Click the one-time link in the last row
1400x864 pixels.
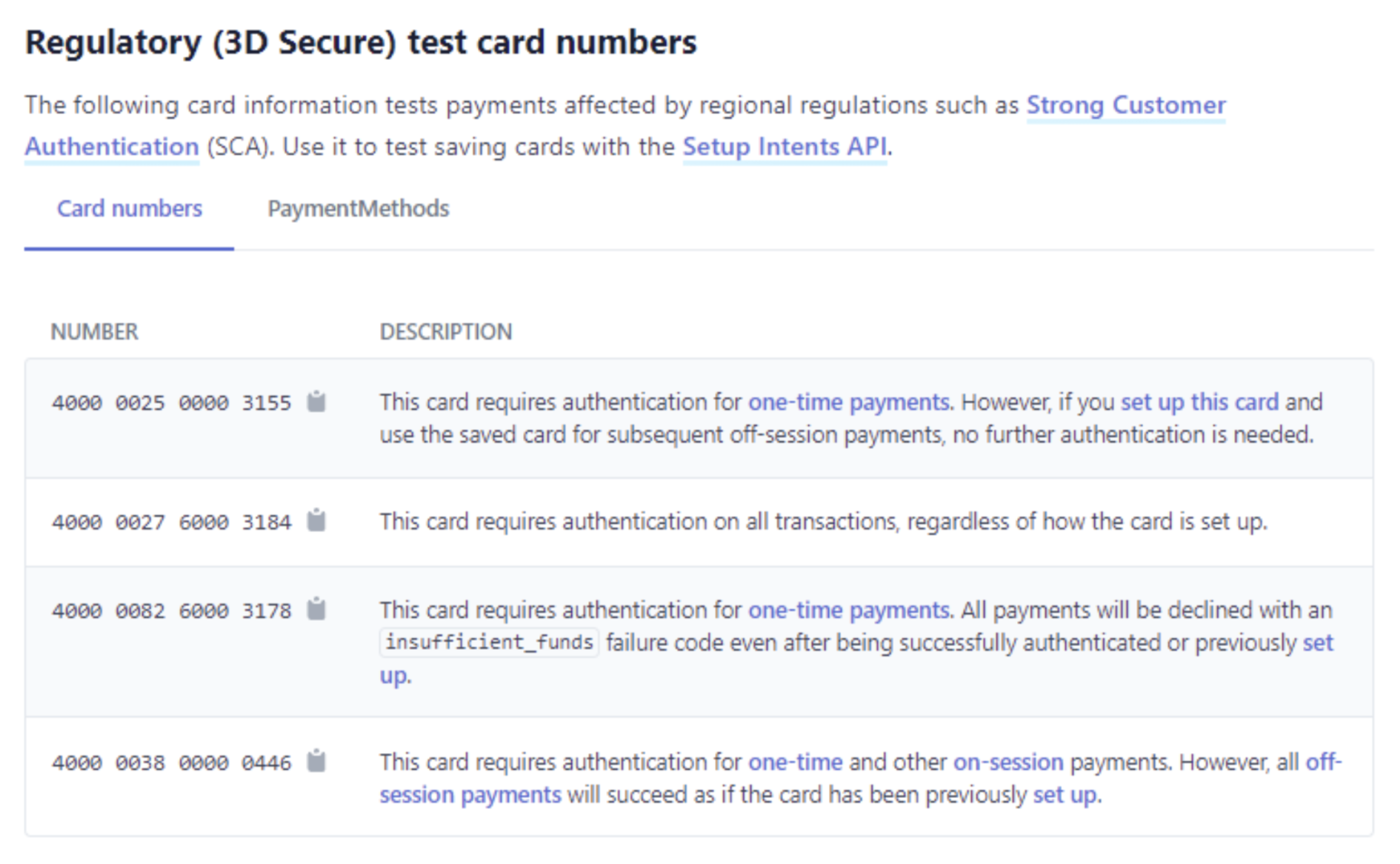tap(796, 762)
